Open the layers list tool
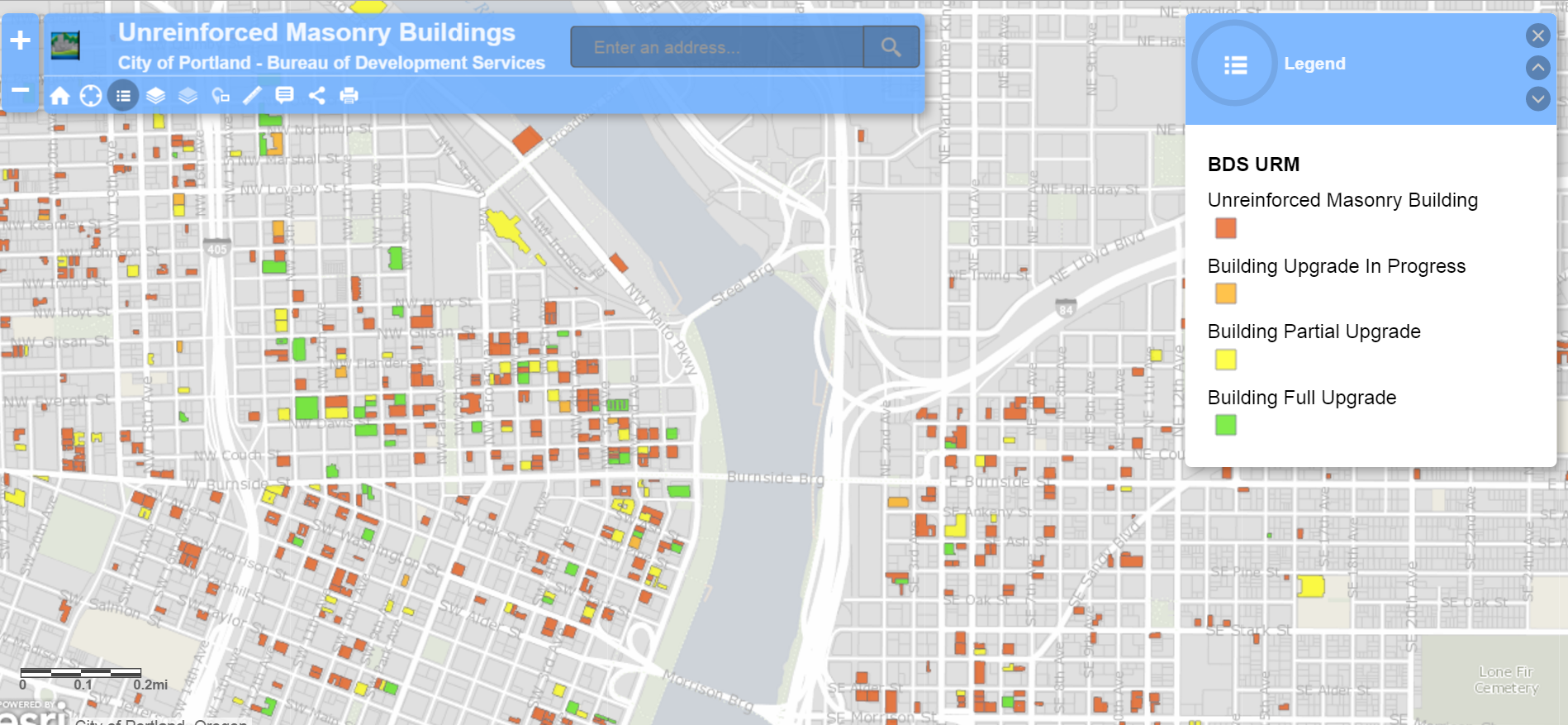The width and height of the screenshot is (1568, 725). pos(155,96)
